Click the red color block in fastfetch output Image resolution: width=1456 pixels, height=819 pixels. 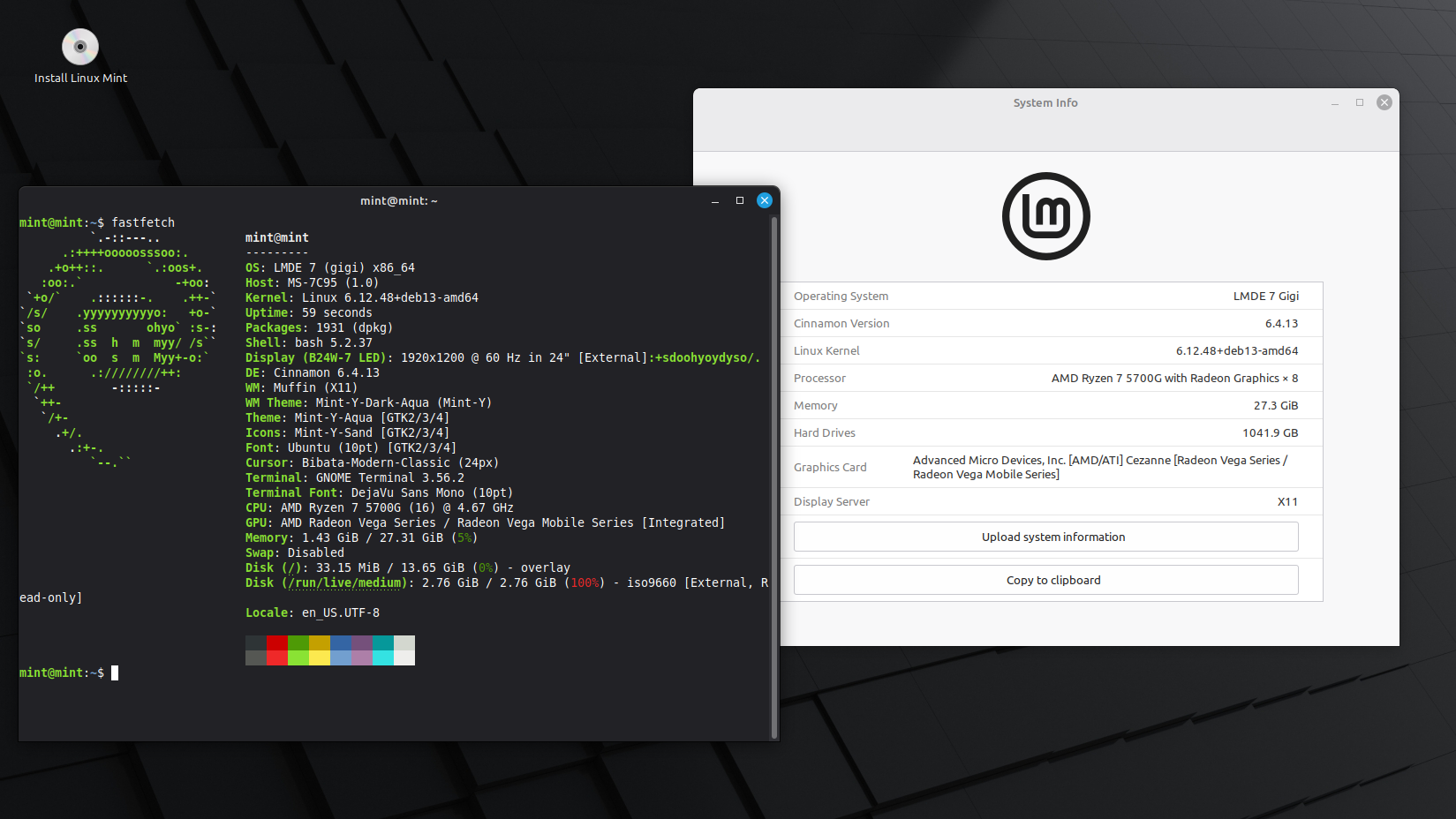pos(276,642)
